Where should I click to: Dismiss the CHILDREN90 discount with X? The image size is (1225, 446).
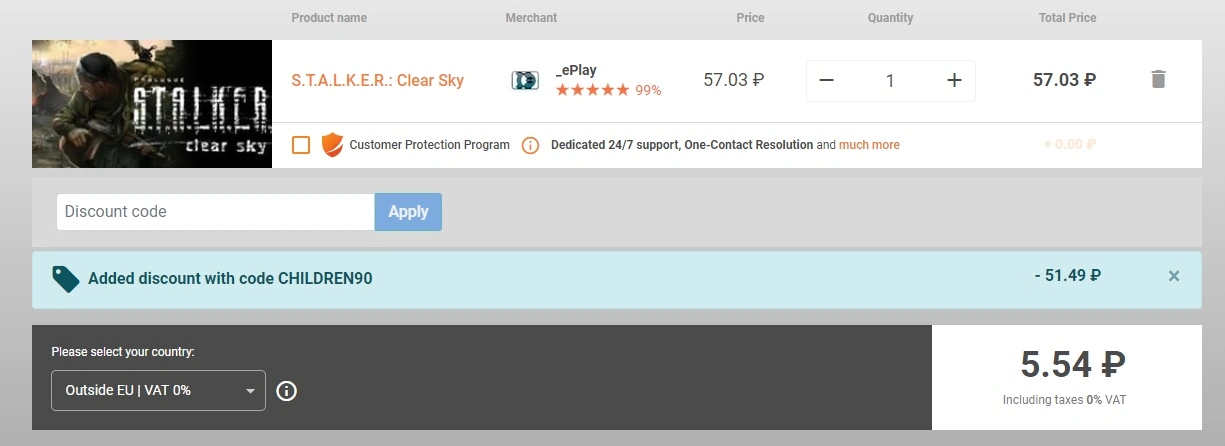(1174, 276)
